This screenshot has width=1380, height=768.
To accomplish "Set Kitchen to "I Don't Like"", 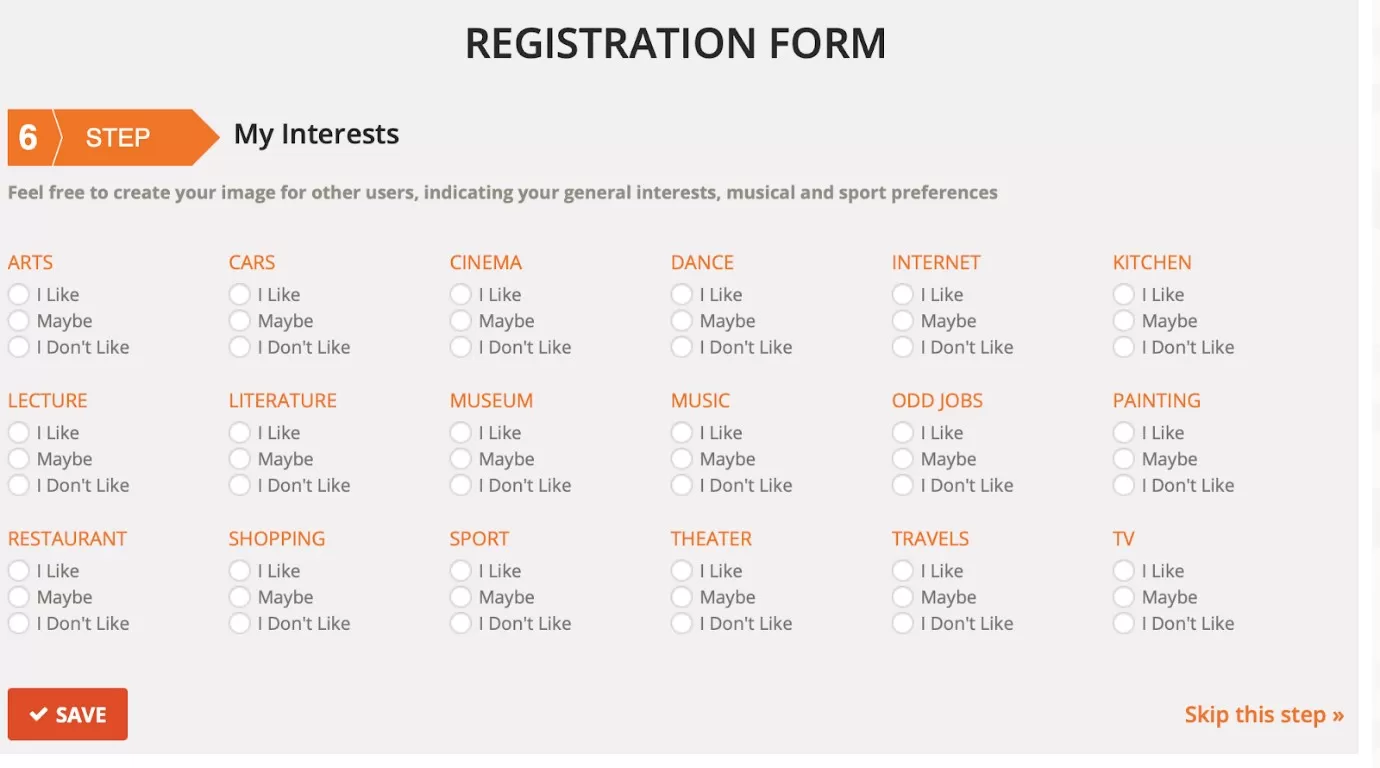I will pyautogui.click(x=1123, y=347).
